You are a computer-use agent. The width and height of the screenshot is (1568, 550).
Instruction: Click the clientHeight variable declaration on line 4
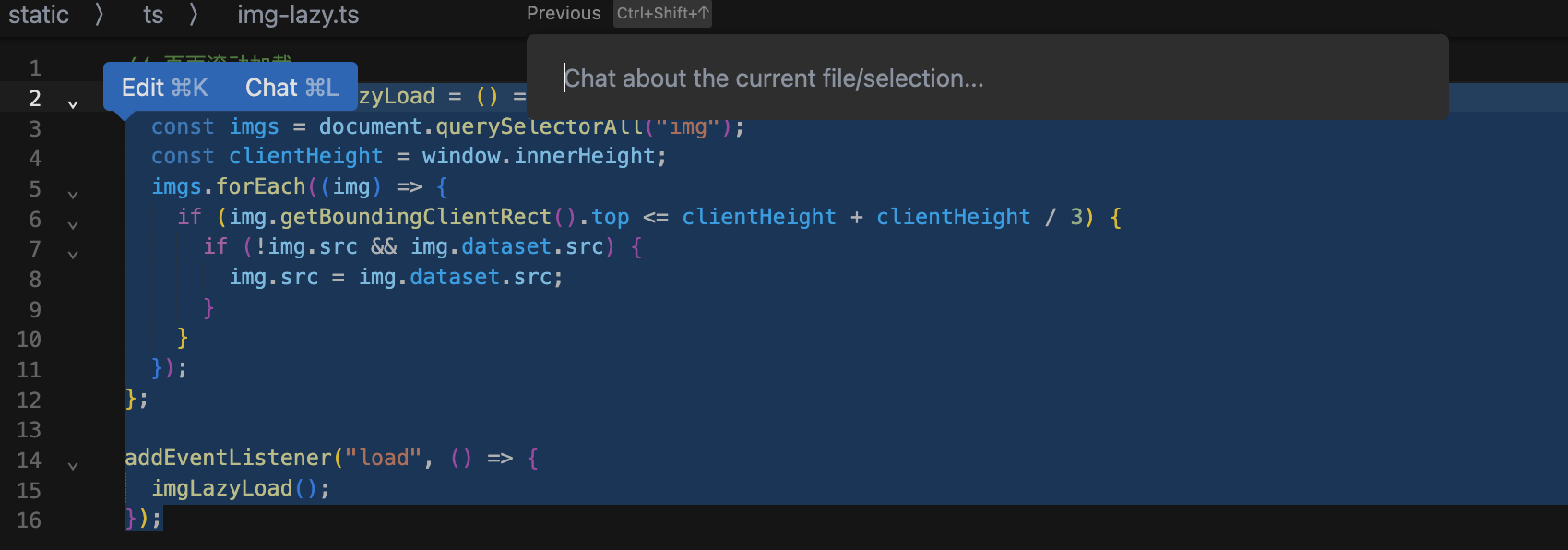pos(305,157)
